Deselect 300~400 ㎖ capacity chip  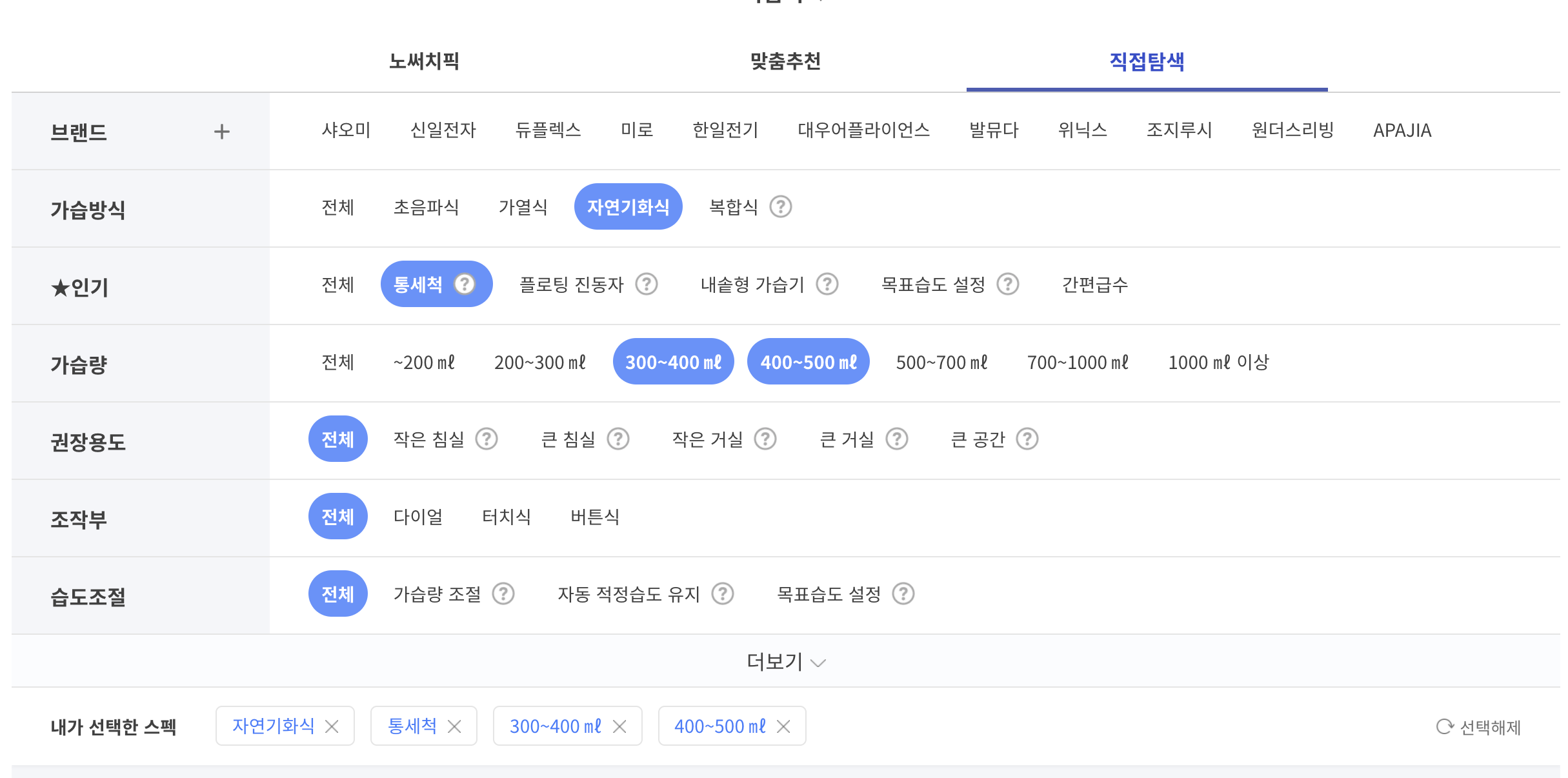tap(673, 361)
